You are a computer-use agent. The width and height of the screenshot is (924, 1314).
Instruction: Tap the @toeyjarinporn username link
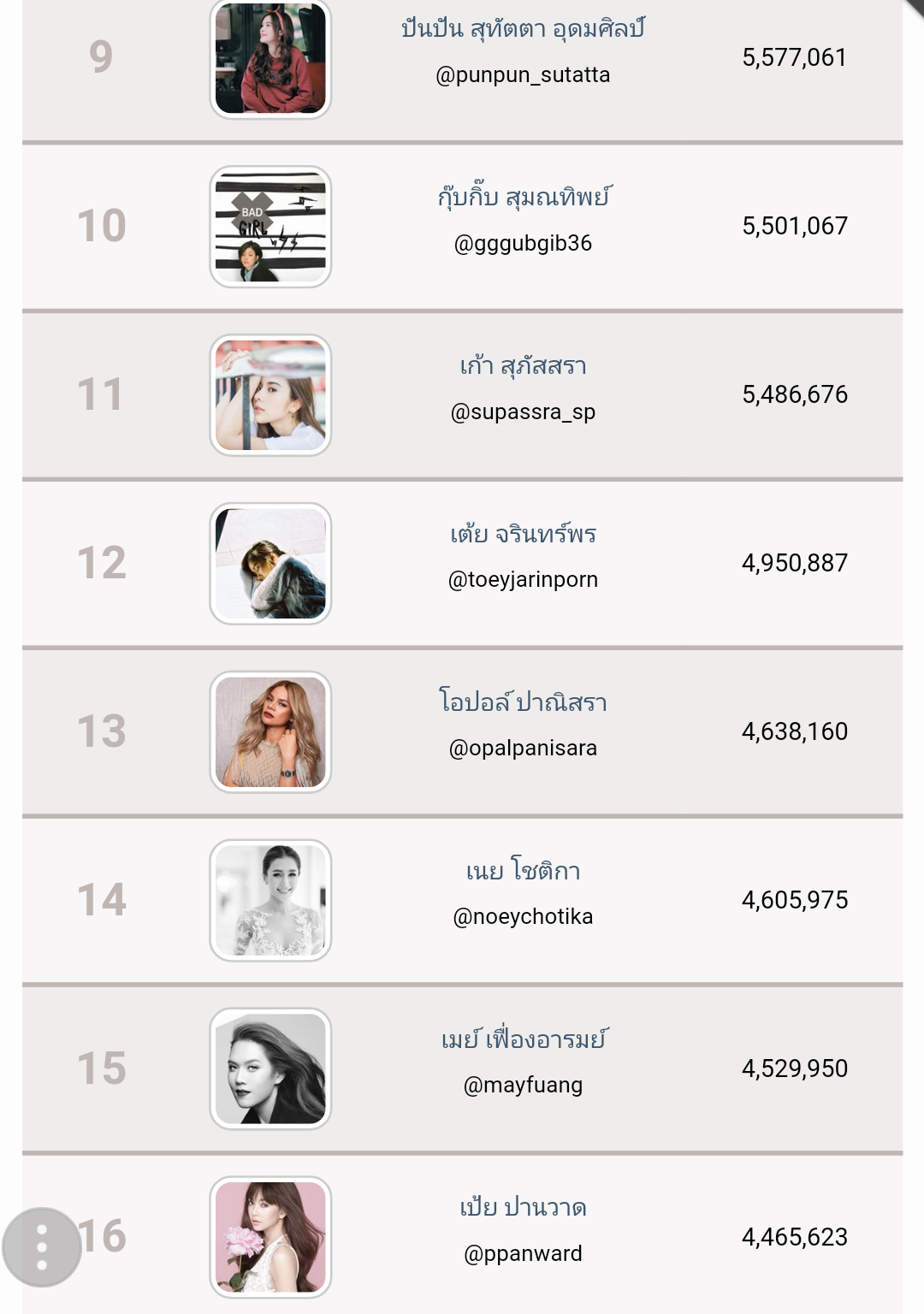(523, 580)
